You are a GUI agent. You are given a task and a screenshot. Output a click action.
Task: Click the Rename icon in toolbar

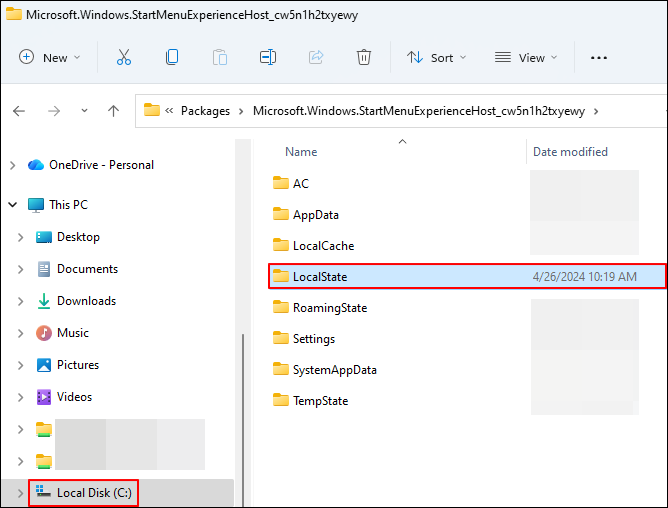[x=268, y=57]
